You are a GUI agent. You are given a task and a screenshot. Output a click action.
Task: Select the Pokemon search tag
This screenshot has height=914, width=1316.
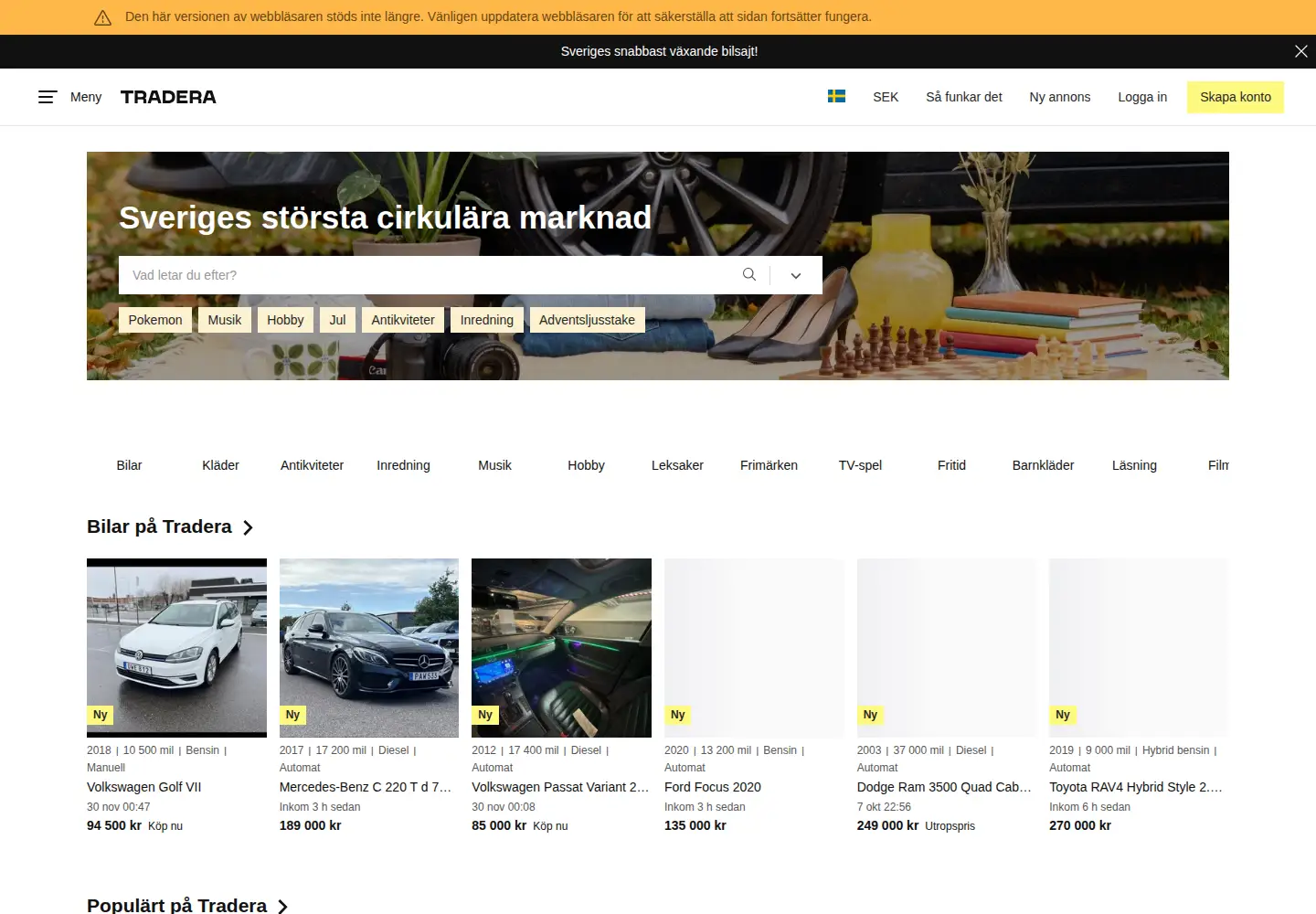[155, 320]
